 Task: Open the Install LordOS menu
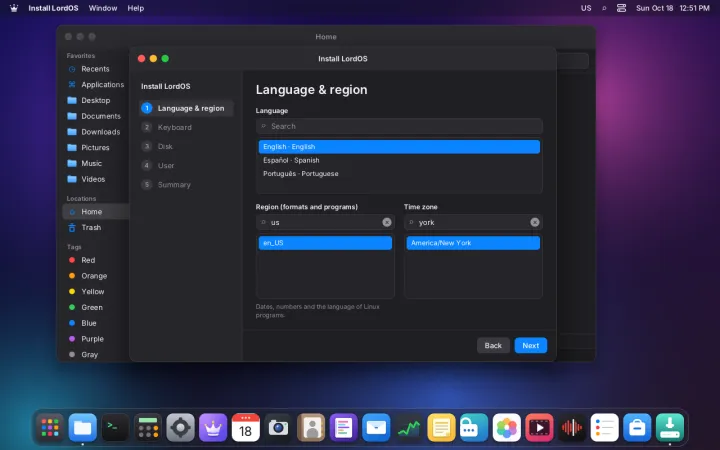53,8
